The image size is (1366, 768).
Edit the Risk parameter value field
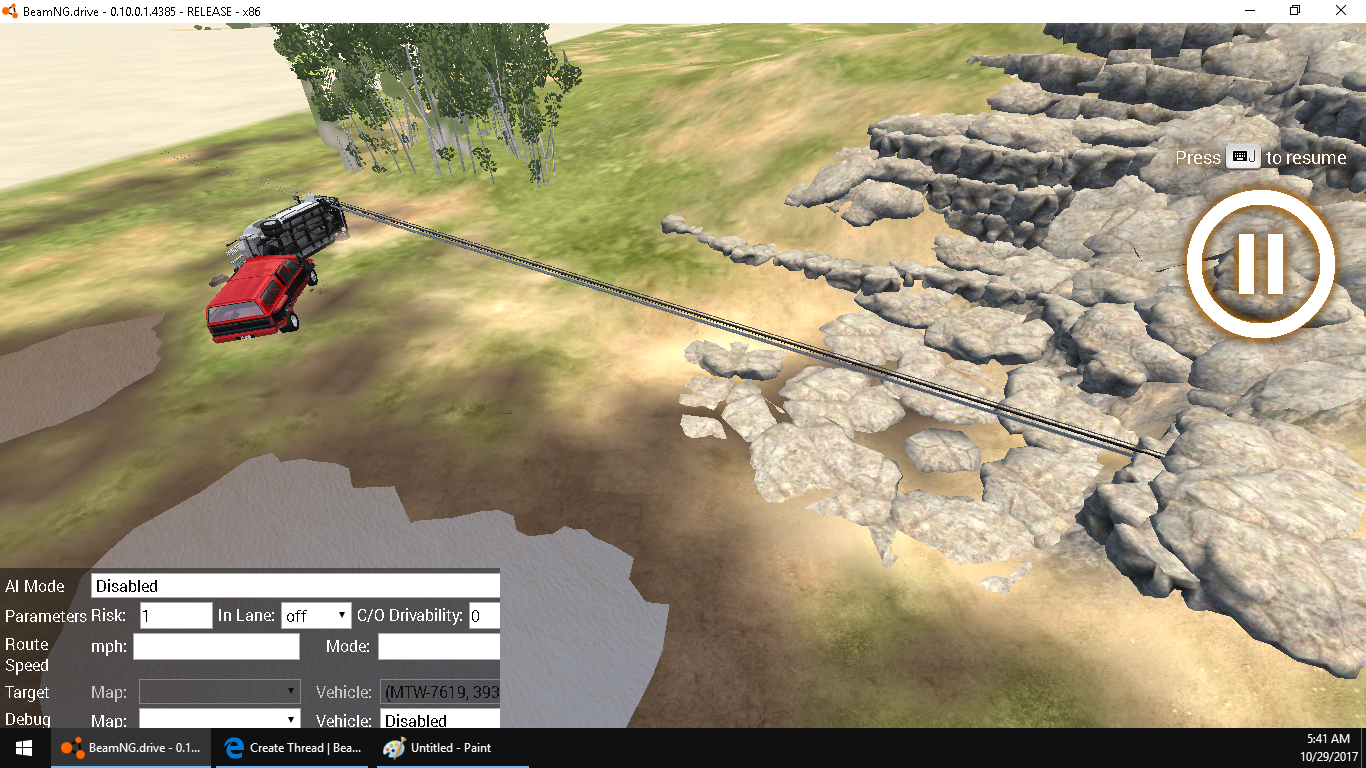(176, 616)
